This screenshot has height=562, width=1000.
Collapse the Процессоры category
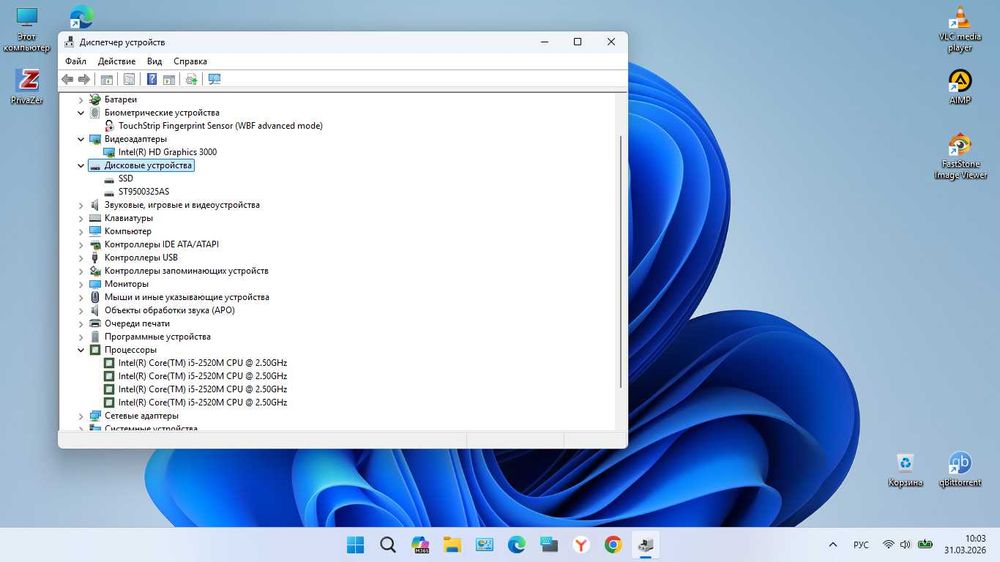pyautogui.click(x=81, y=350)
